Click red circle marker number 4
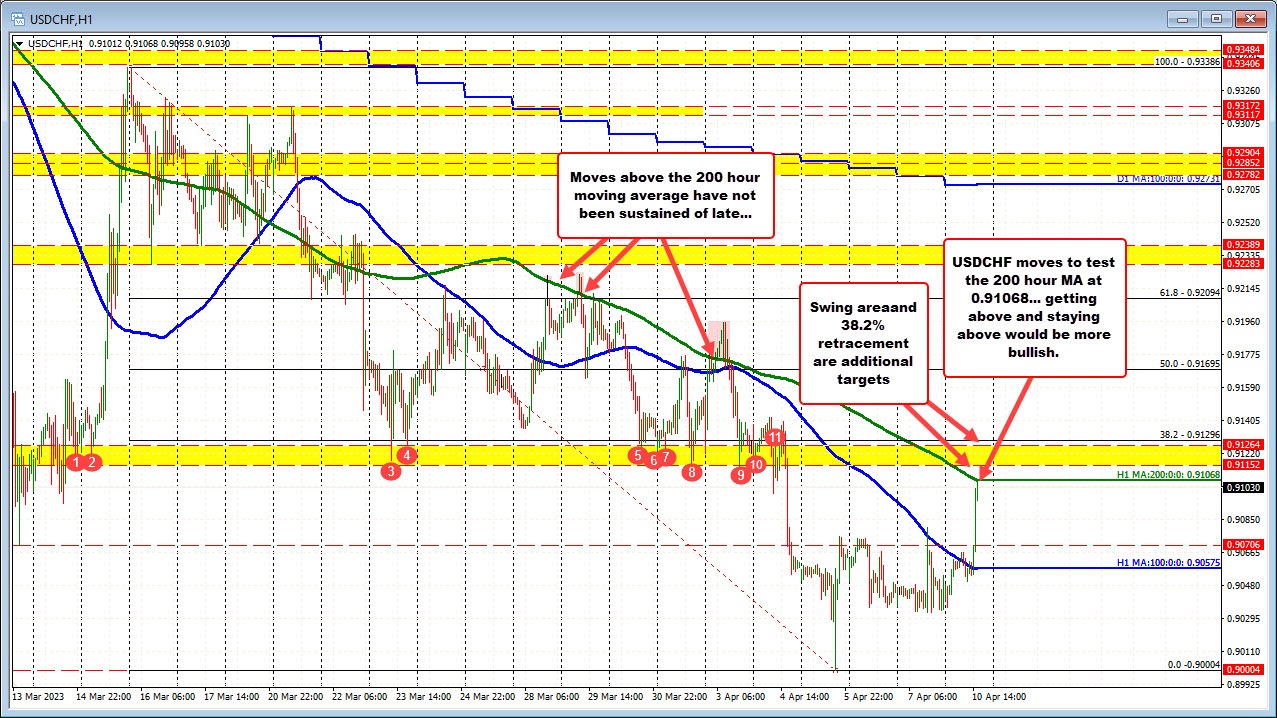1277x718 pixels. tap(408, 454)
